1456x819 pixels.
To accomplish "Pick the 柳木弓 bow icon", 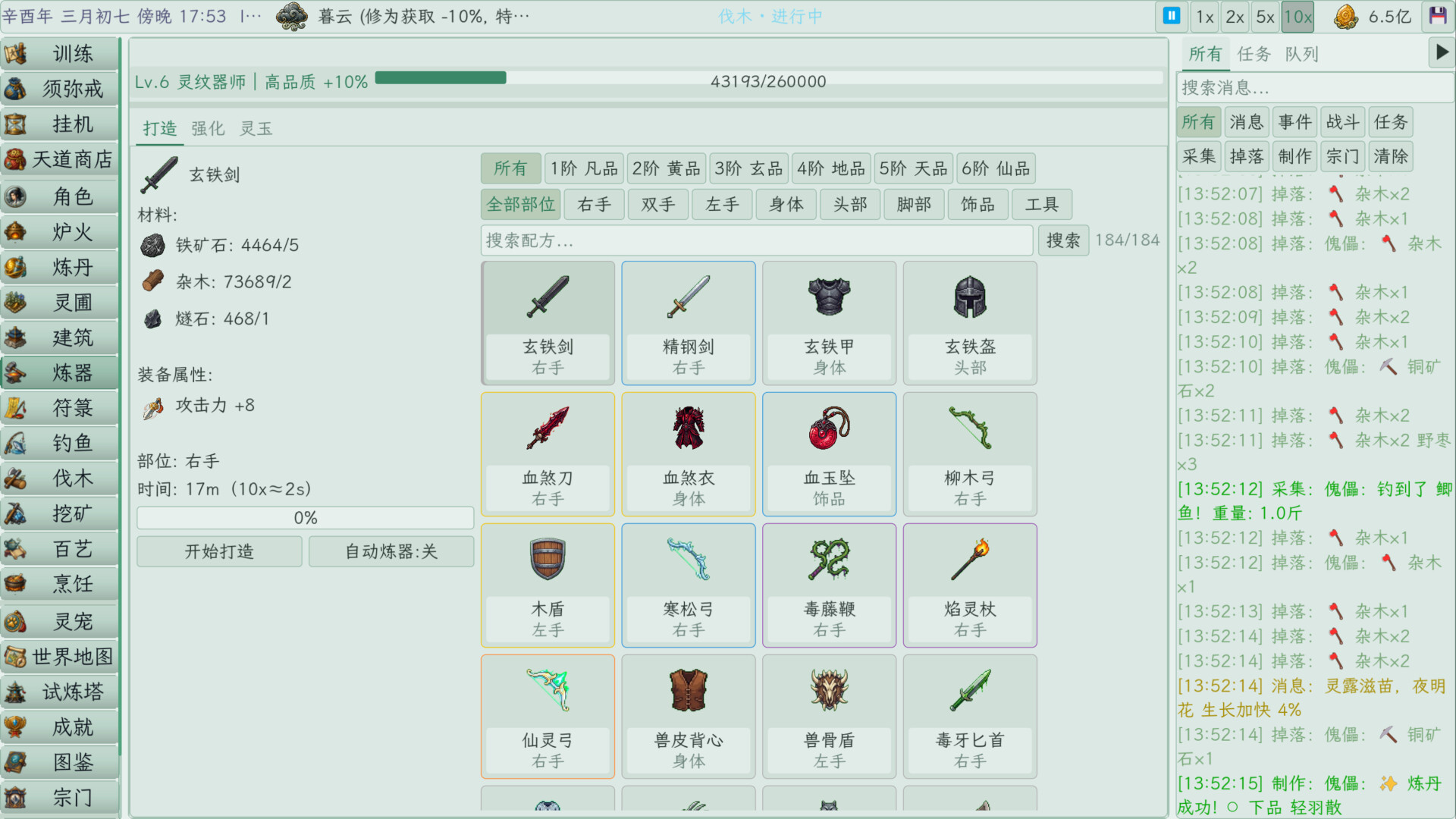I will click(970, 428).
